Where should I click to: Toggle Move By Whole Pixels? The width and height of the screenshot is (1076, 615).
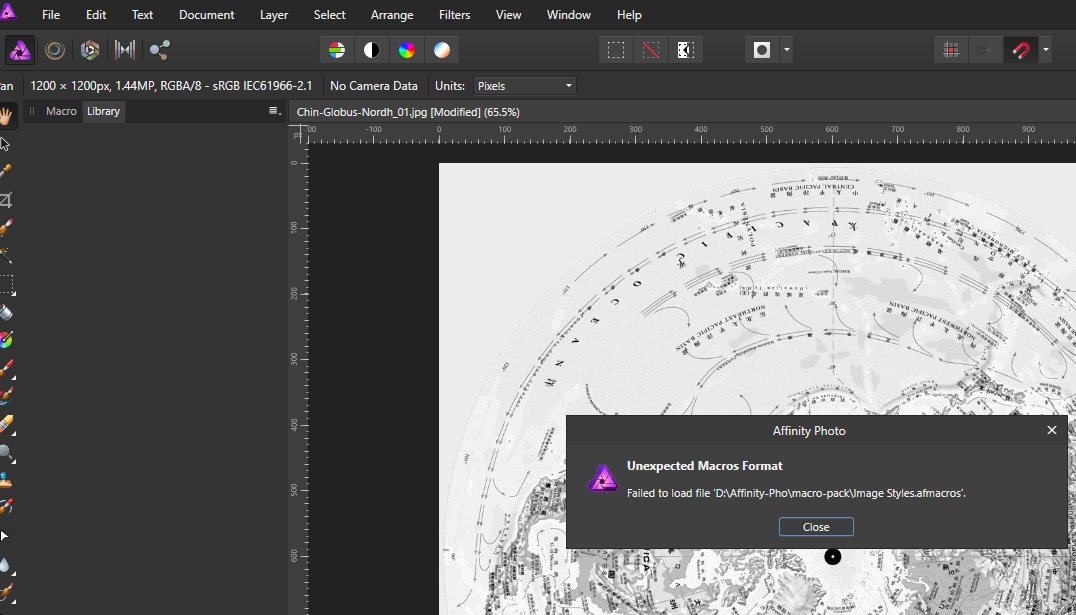click(x=985, y=50)
